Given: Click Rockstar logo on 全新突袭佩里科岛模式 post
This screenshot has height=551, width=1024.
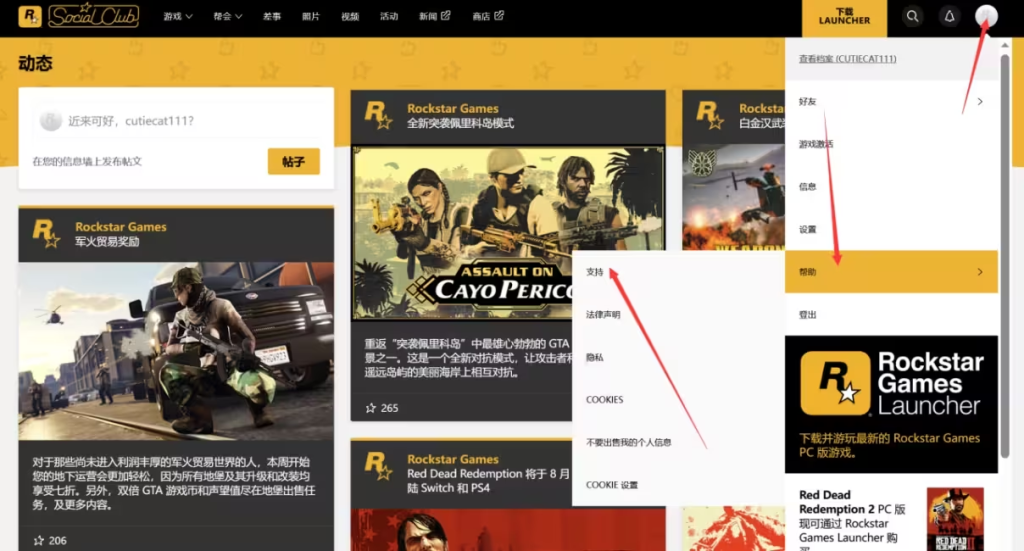Looking at the screenshot, I should point(378,115).
